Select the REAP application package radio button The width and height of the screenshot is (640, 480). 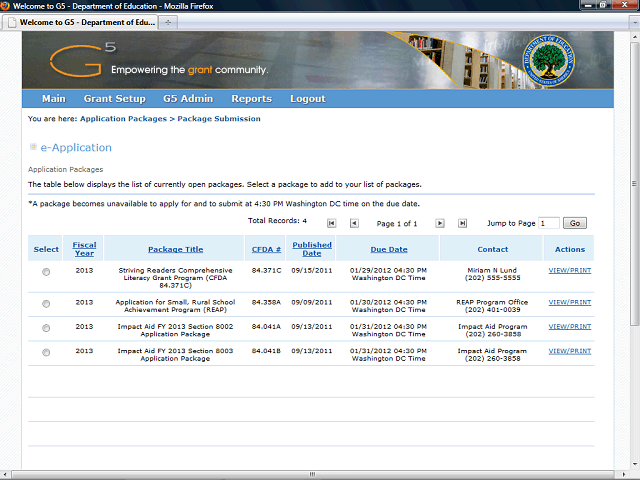click(x=46, y=303)
